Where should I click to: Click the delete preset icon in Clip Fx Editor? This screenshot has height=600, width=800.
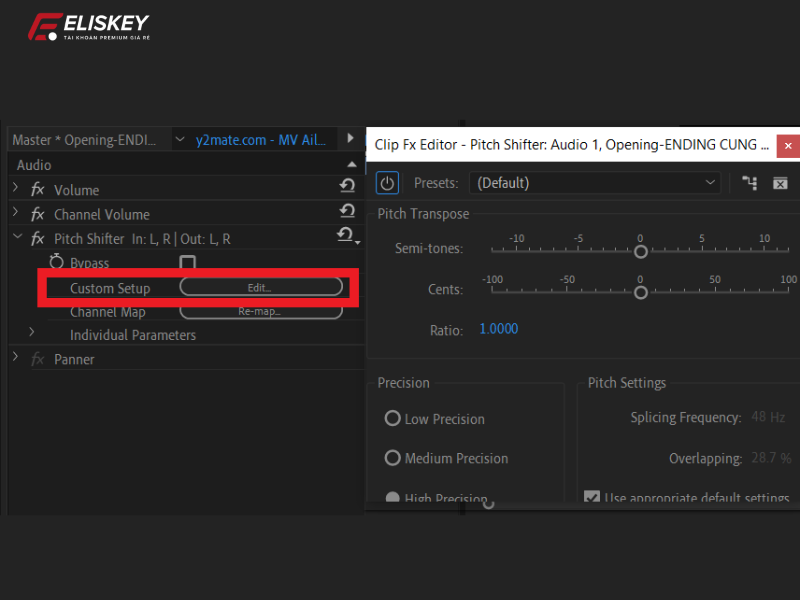(780, 183)
